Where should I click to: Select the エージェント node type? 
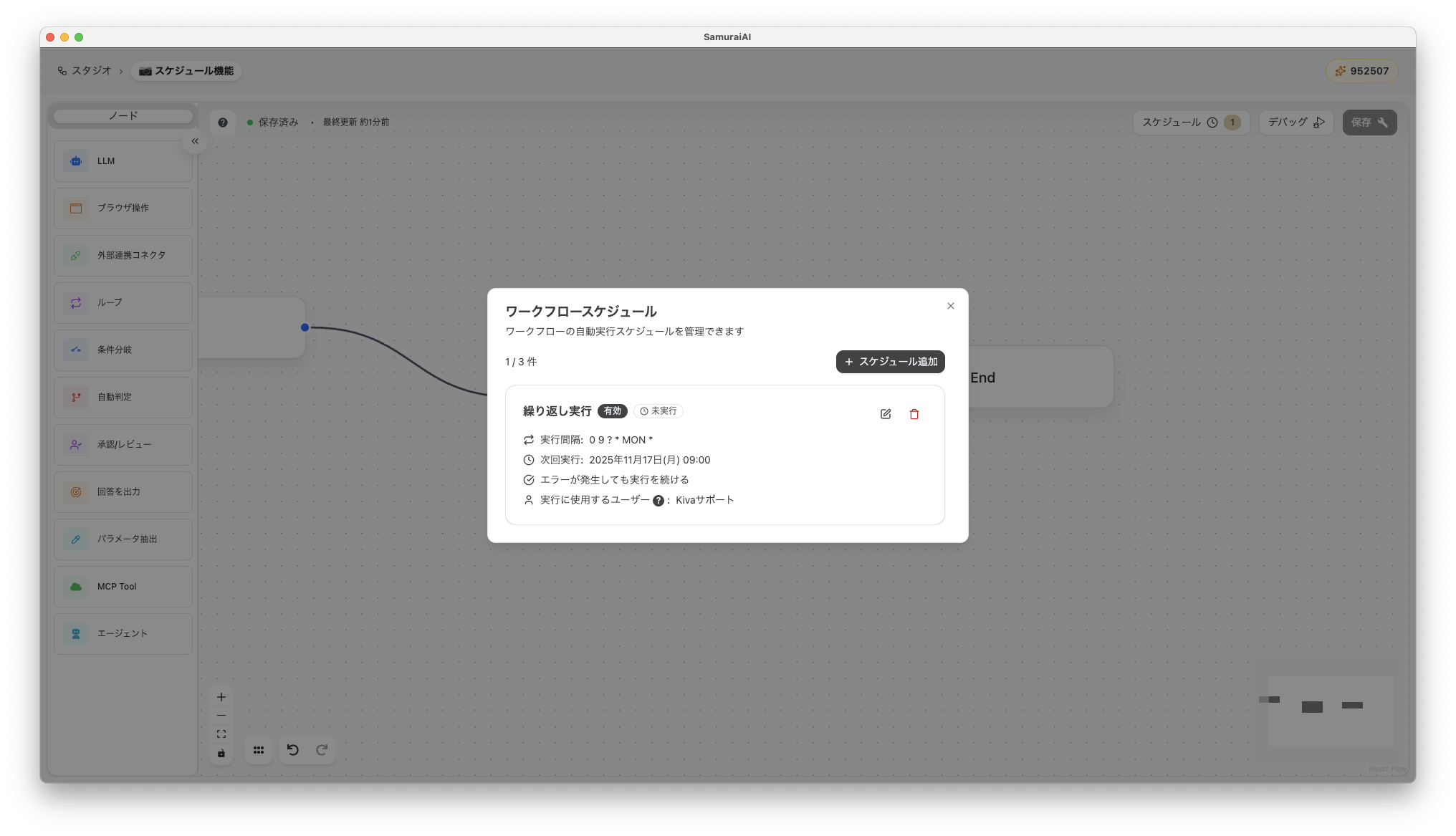[122, 633]
